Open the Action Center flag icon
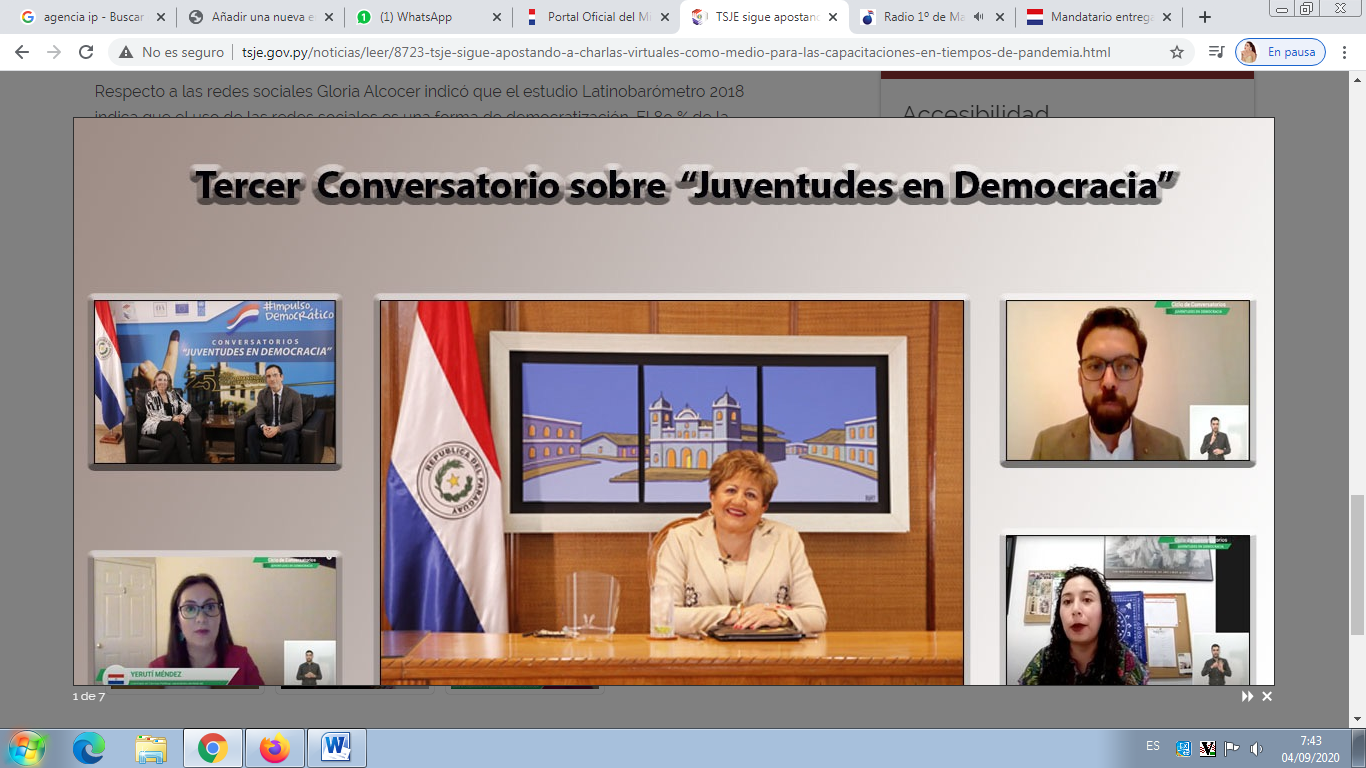 (x=1232, y=748)
